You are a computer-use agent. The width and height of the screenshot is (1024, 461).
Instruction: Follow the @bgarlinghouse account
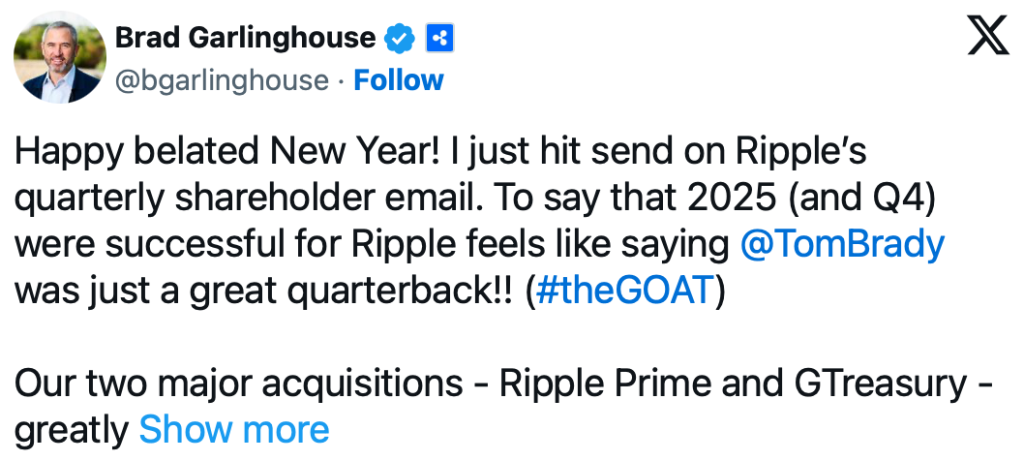tap(399, 80)
